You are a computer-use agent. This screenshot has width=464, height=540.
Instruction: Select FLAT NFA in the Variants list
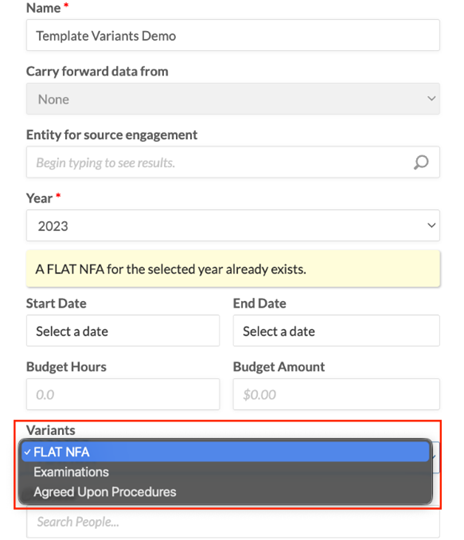[226, 452]
